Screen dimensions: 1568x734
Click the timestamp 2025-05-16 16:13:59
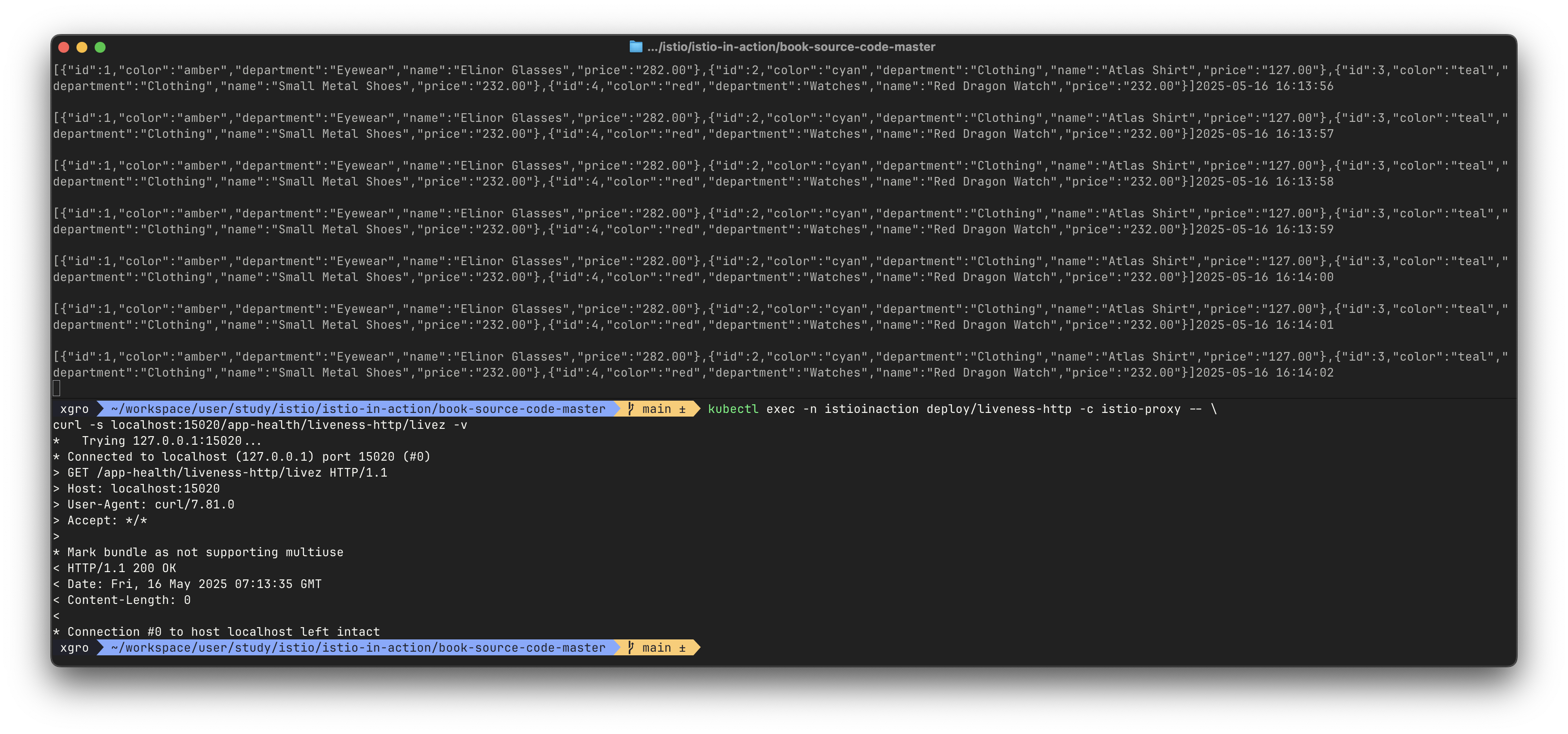[x=1265, y=229]
